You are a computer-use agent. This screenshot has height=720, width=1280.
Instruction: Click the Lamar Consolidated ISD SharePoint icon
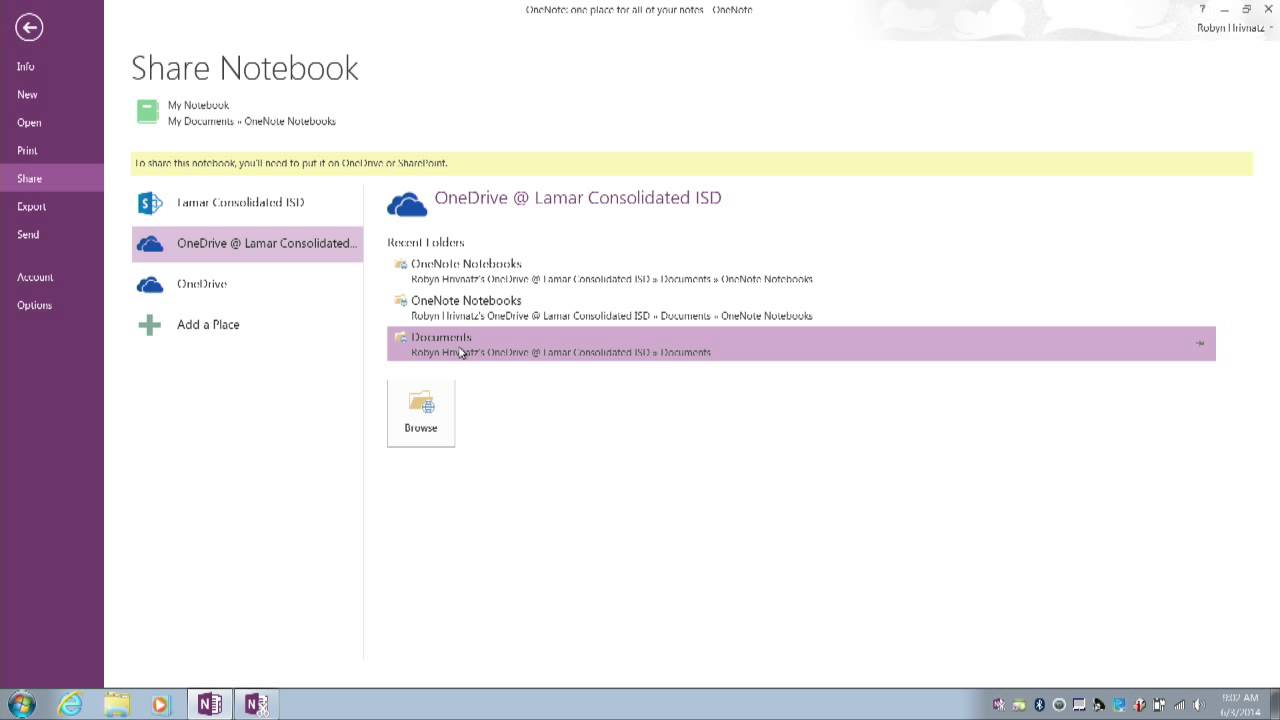150,203
